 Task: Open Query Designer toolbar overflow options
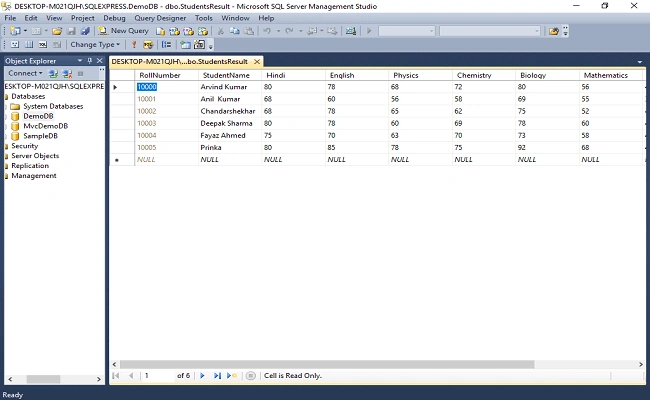click(x=211, y=46)
